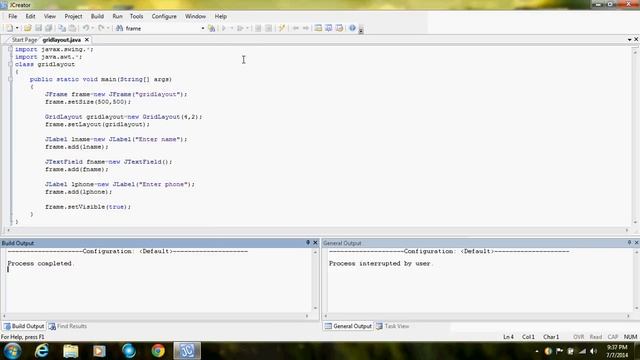Open the Tools menu
Screen dimensions: 640x360
[x=136, y=16]
